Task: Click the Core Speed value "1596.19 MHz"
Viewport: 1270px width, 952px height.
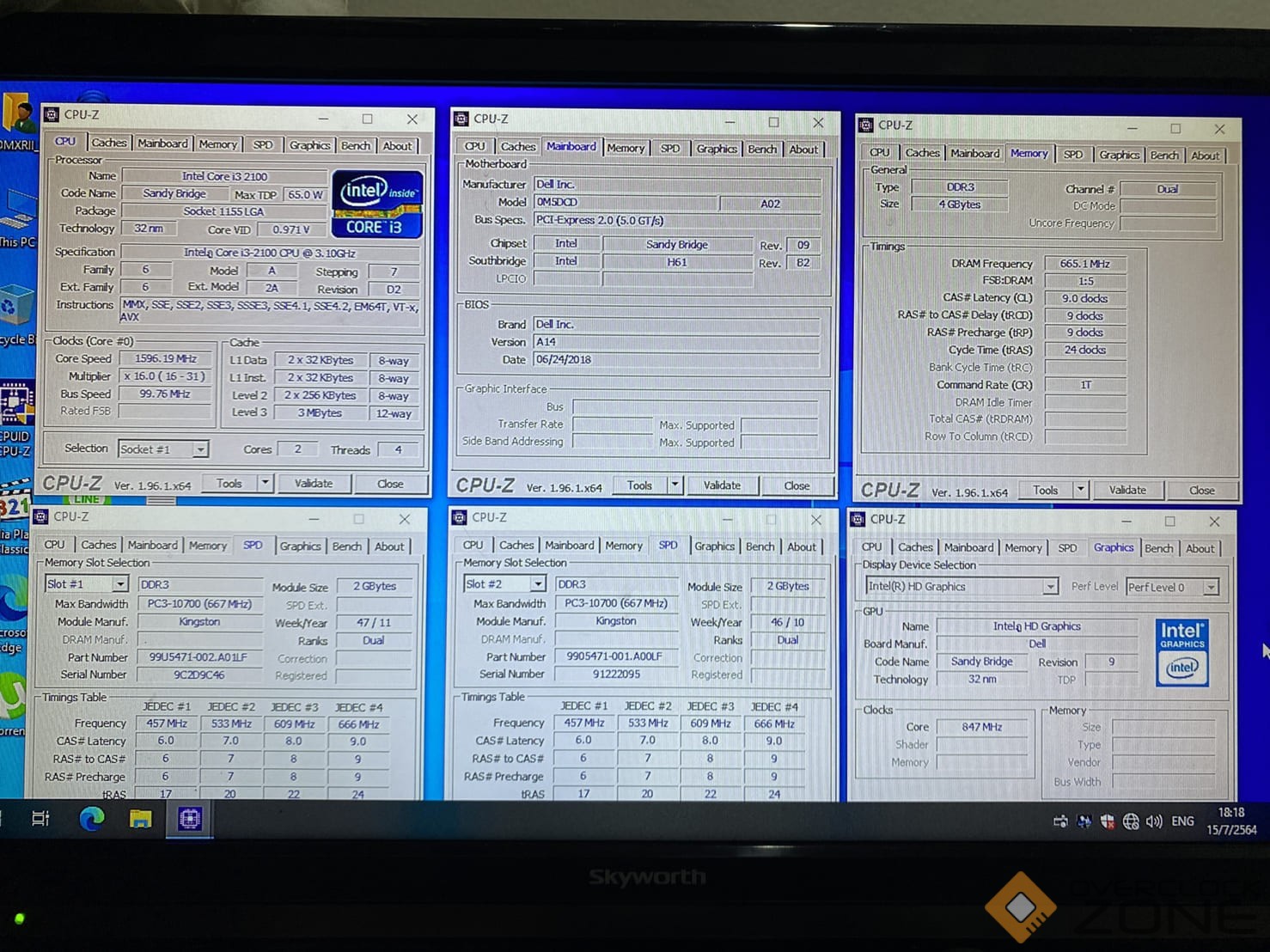Action: point(166,359)
